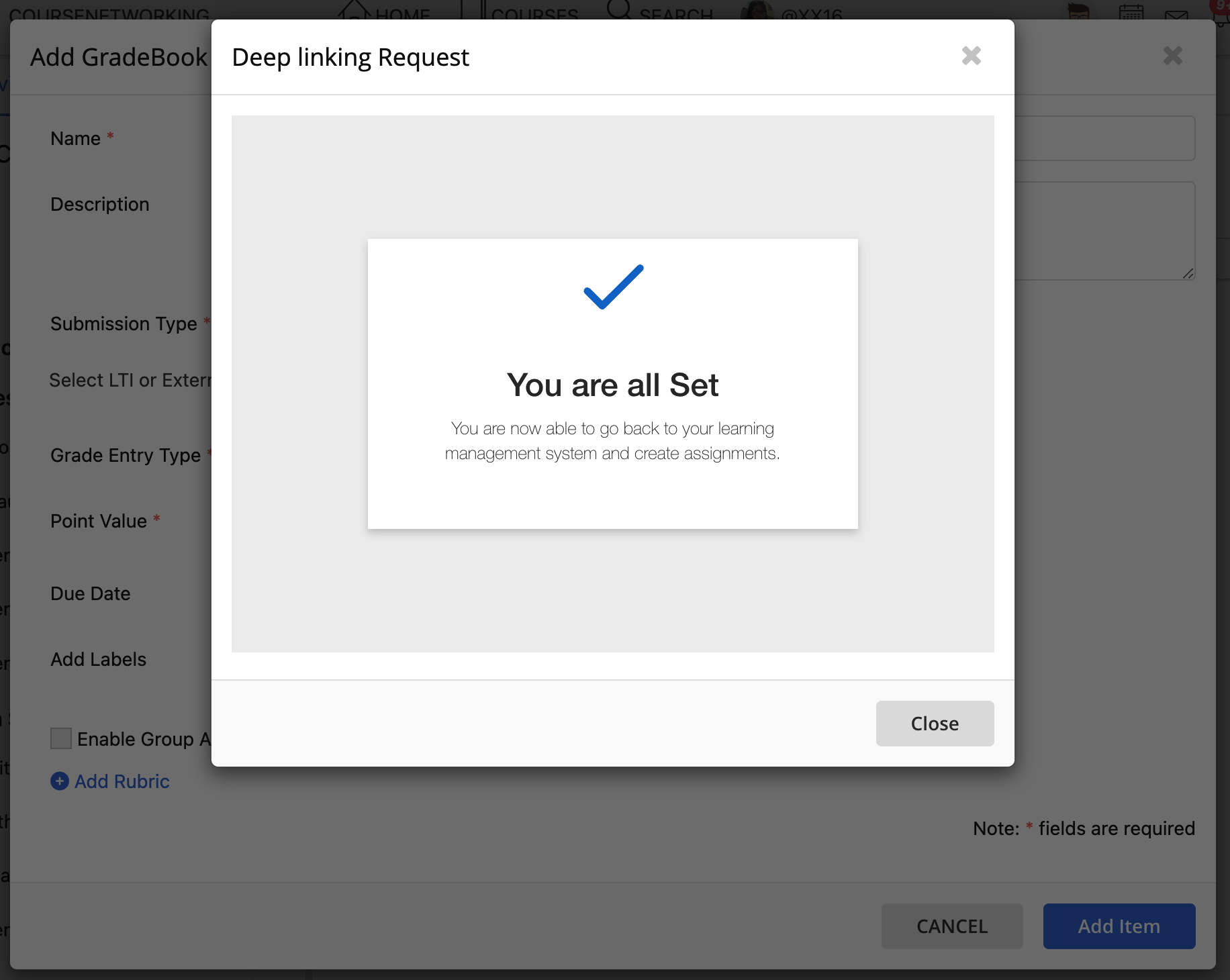1230x980 pixels.
Task: Click the blue checkmark icon
Action: [x=614, y=287]
